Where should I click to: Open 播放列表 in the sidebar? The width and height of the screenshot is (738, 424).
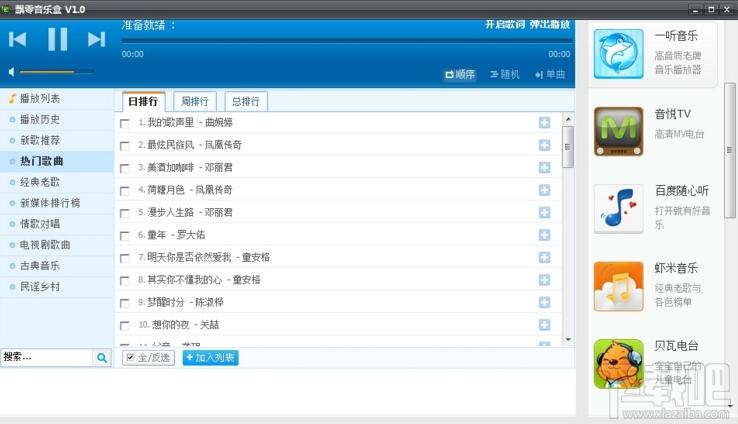click(56, 98)
